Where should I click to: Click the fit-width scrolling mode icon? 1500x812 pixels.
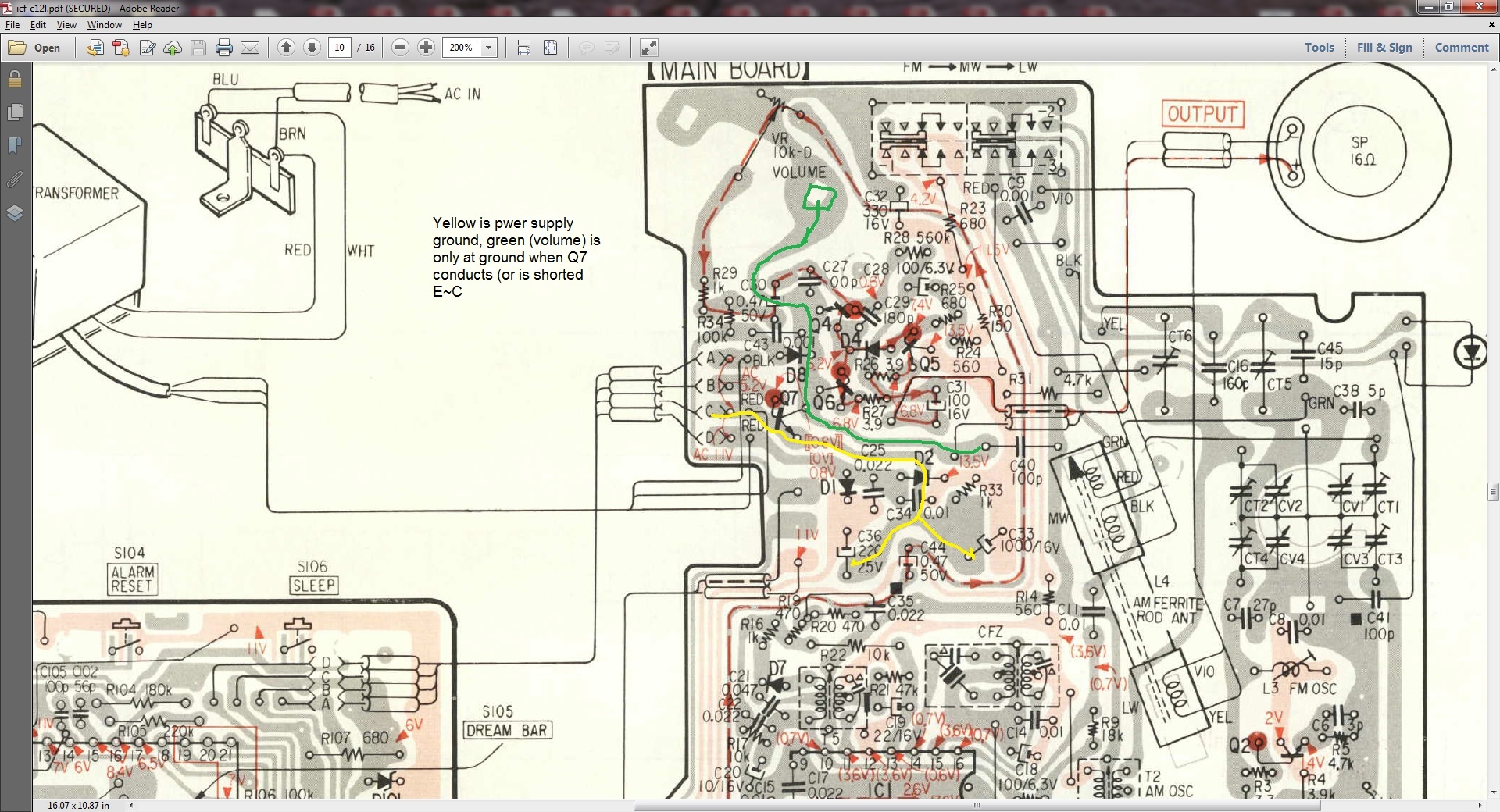tap(524, 48)
